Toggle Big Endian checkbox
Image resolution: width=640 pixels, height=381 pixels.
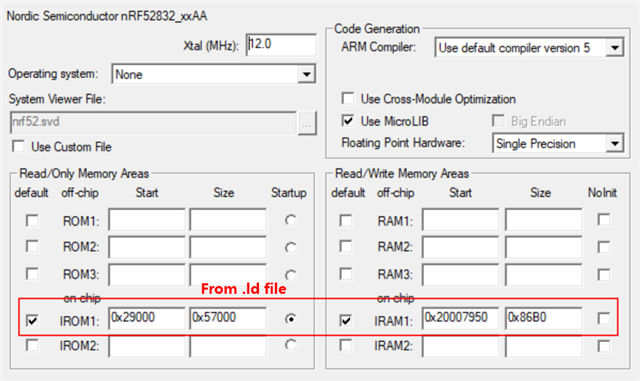pyautogui.click(x=498, y=121)
